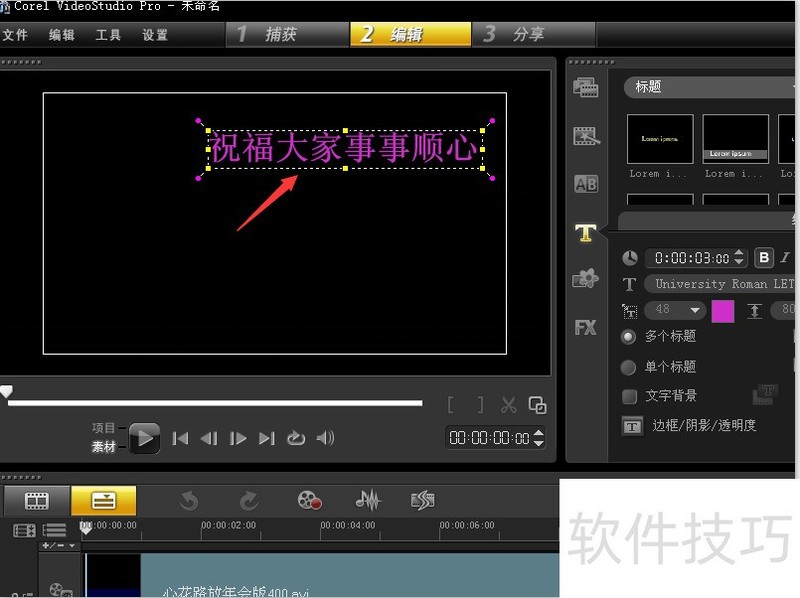Image resolution: width=800 pixels, height=598 pixels.
Task: Open the Media library panel icon
Action: coord(585,87)
